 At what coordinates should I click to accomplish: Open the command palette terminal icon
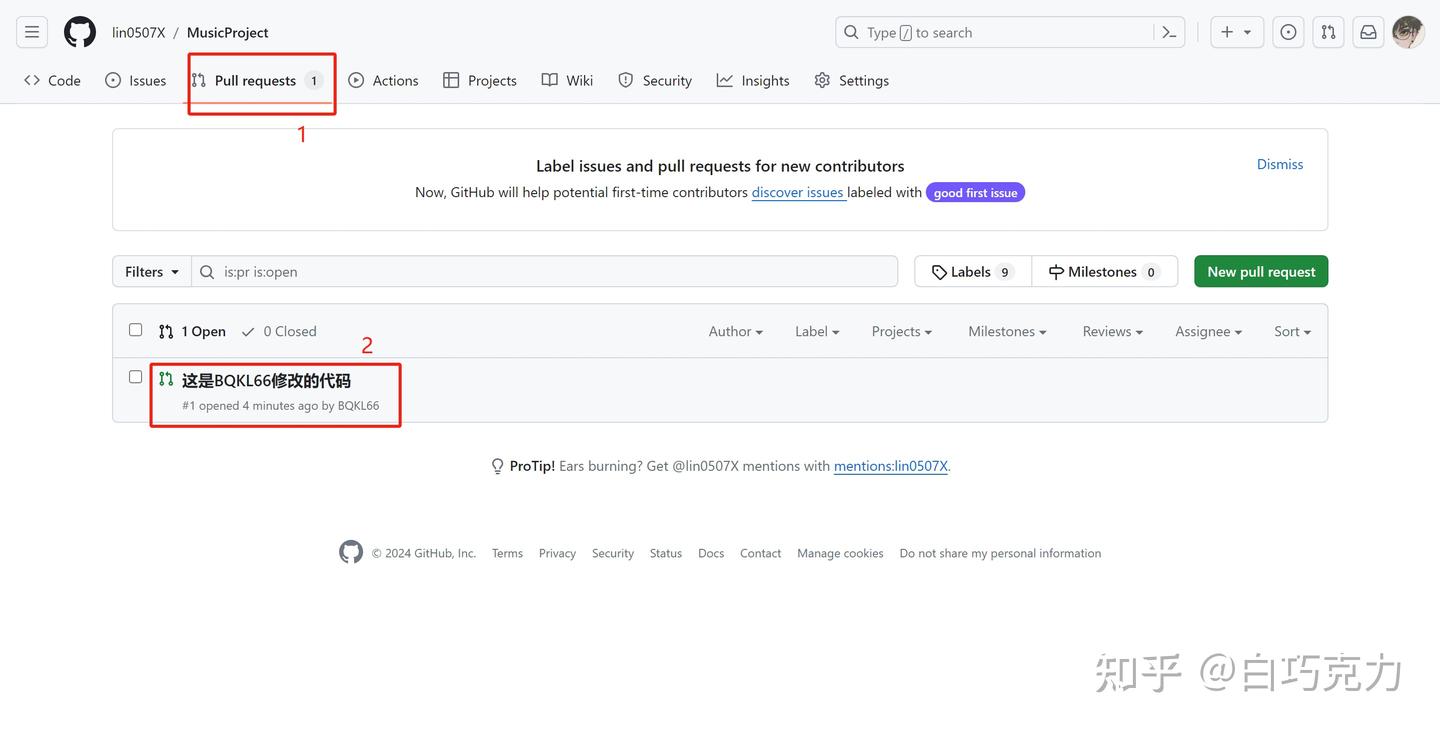point(1169,31)
